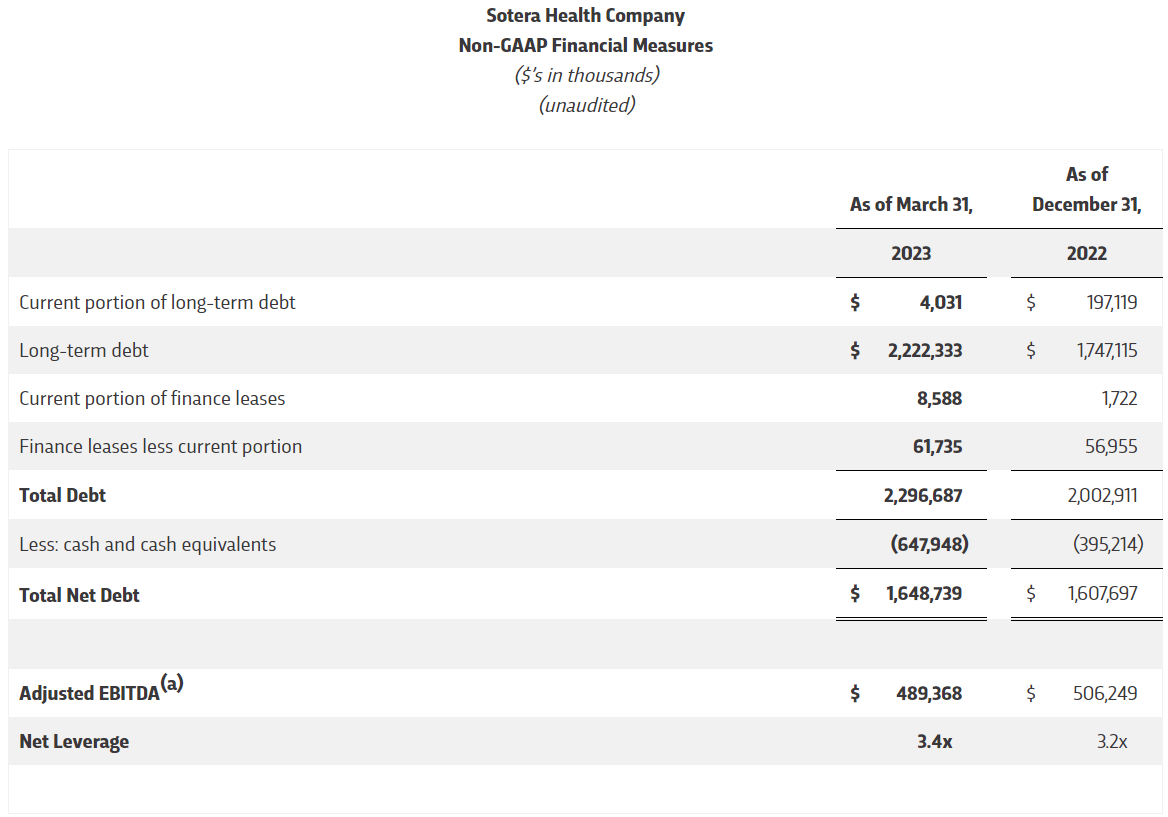The image size is (1168, 817).
Task: Select the 'Total Net Debt' row label
Action: 79,595
